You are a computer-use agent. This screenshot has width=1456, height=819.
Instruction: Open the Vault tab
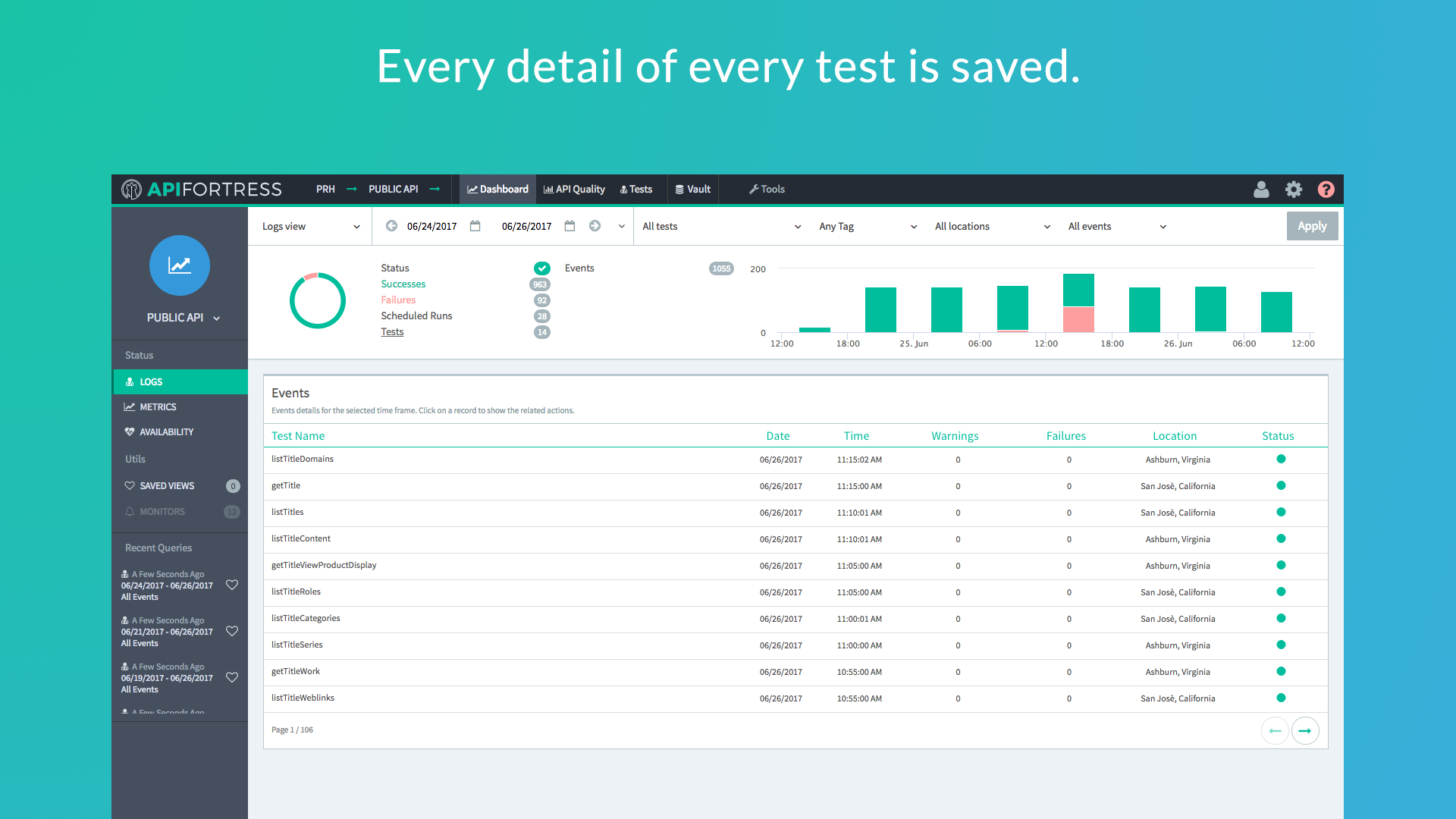tap(693, 189)
